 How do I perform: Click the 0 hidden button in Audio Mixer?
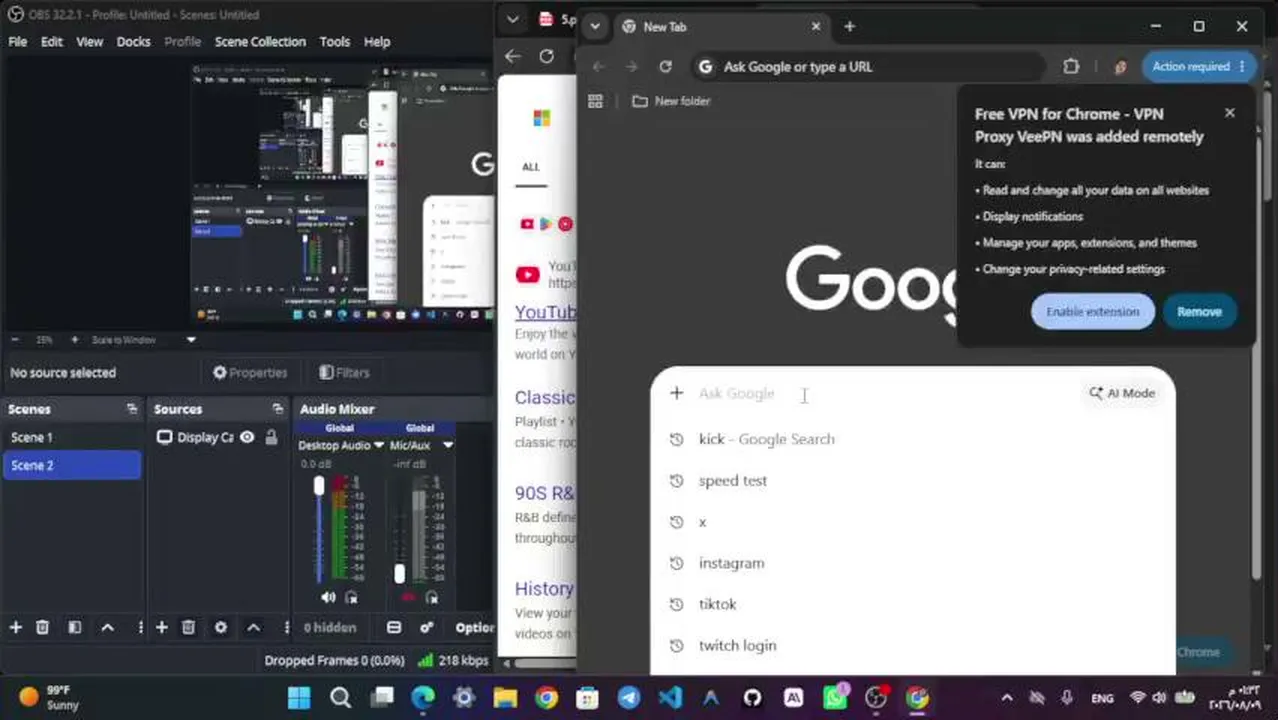click(x=330, y=628)
